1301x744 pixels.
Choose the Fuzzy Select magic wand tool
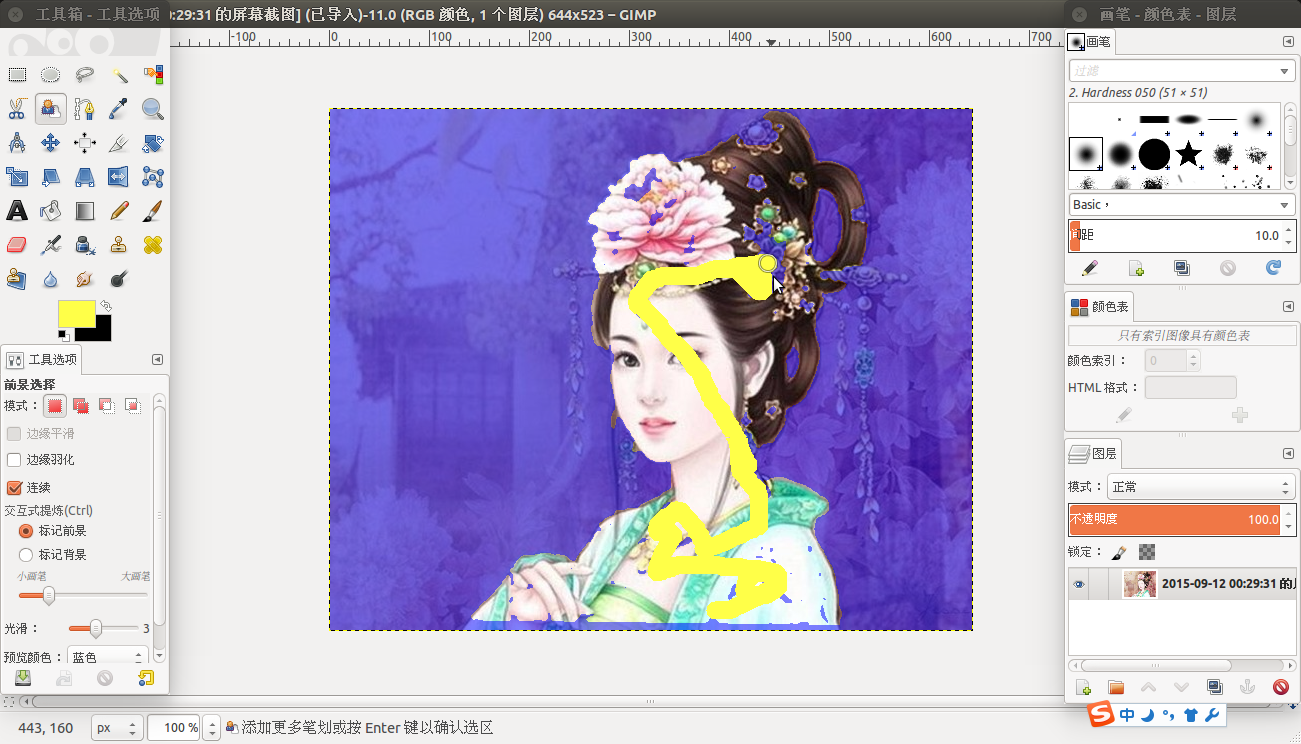click(x=119, y=75)
